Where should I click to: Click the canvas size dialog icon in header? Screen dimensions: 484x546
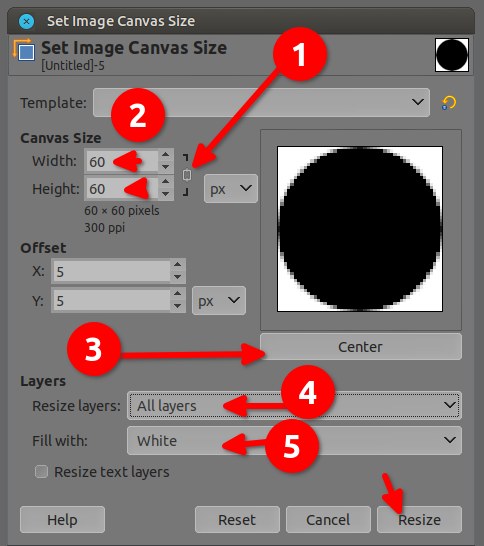point(24,50)
